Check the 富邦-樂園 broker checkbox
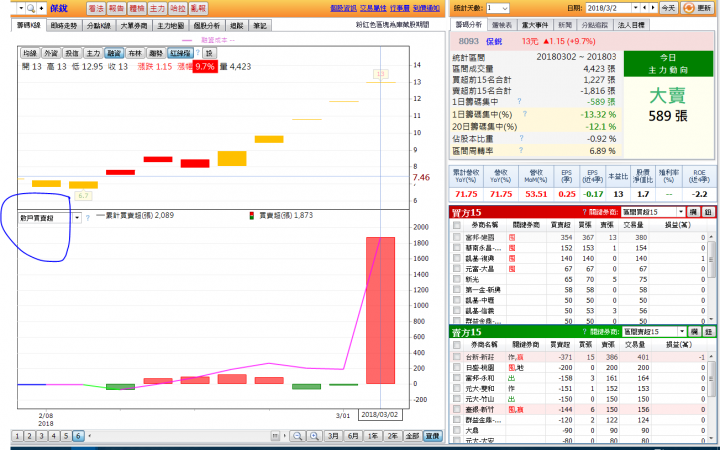The image size is (720, 450). click(456, 237)
